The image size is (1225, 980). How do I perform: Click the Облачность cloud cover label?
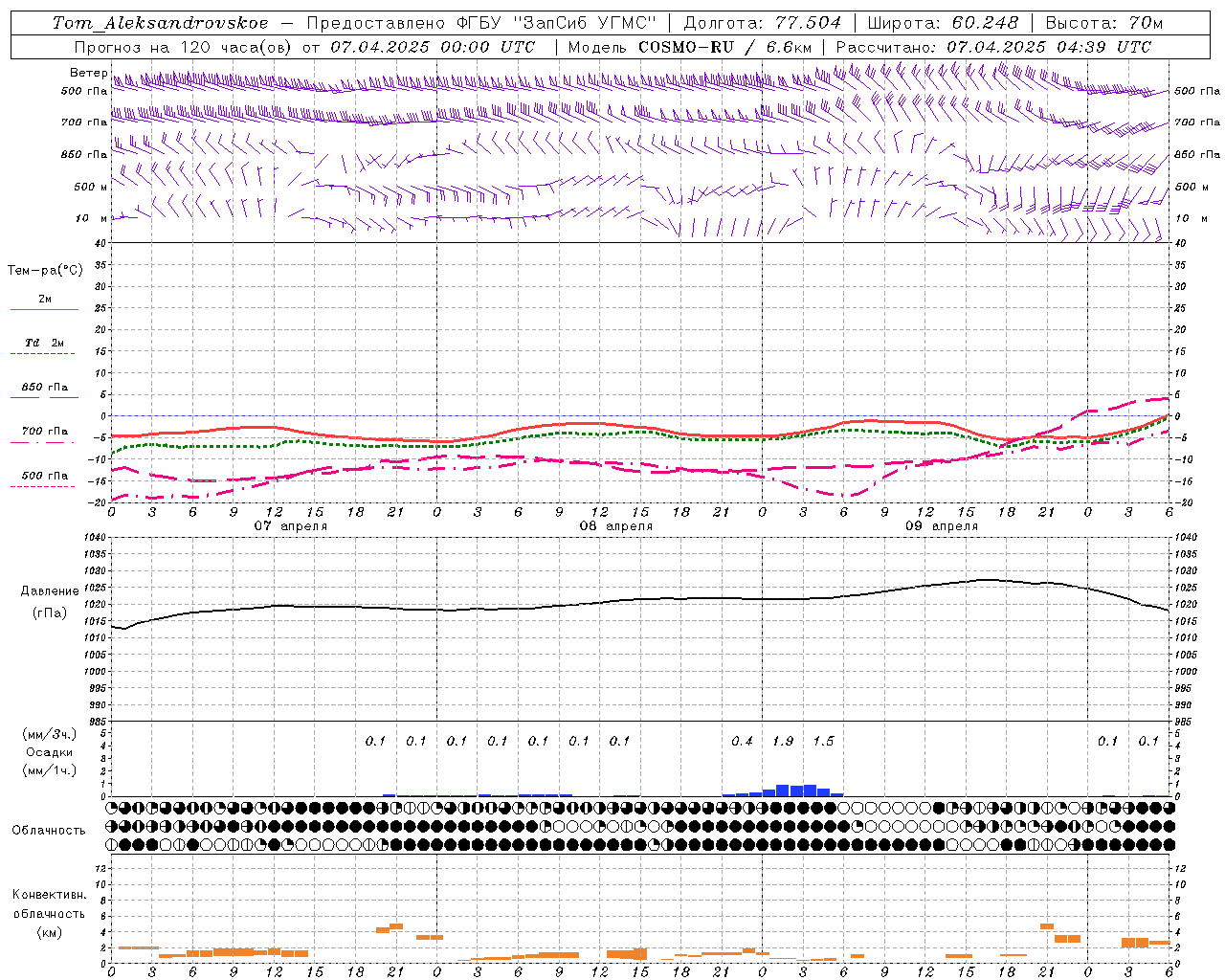point(49,830)
